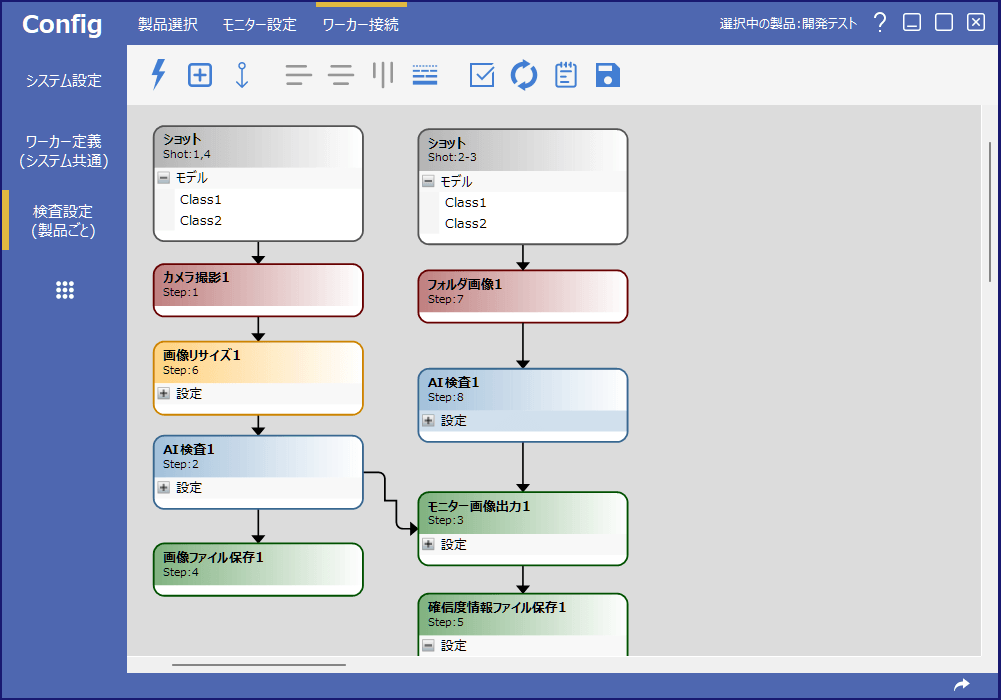
Task: Open ワーカー定義 (システム共通) in sidebar
Action: tap(64, 151)
